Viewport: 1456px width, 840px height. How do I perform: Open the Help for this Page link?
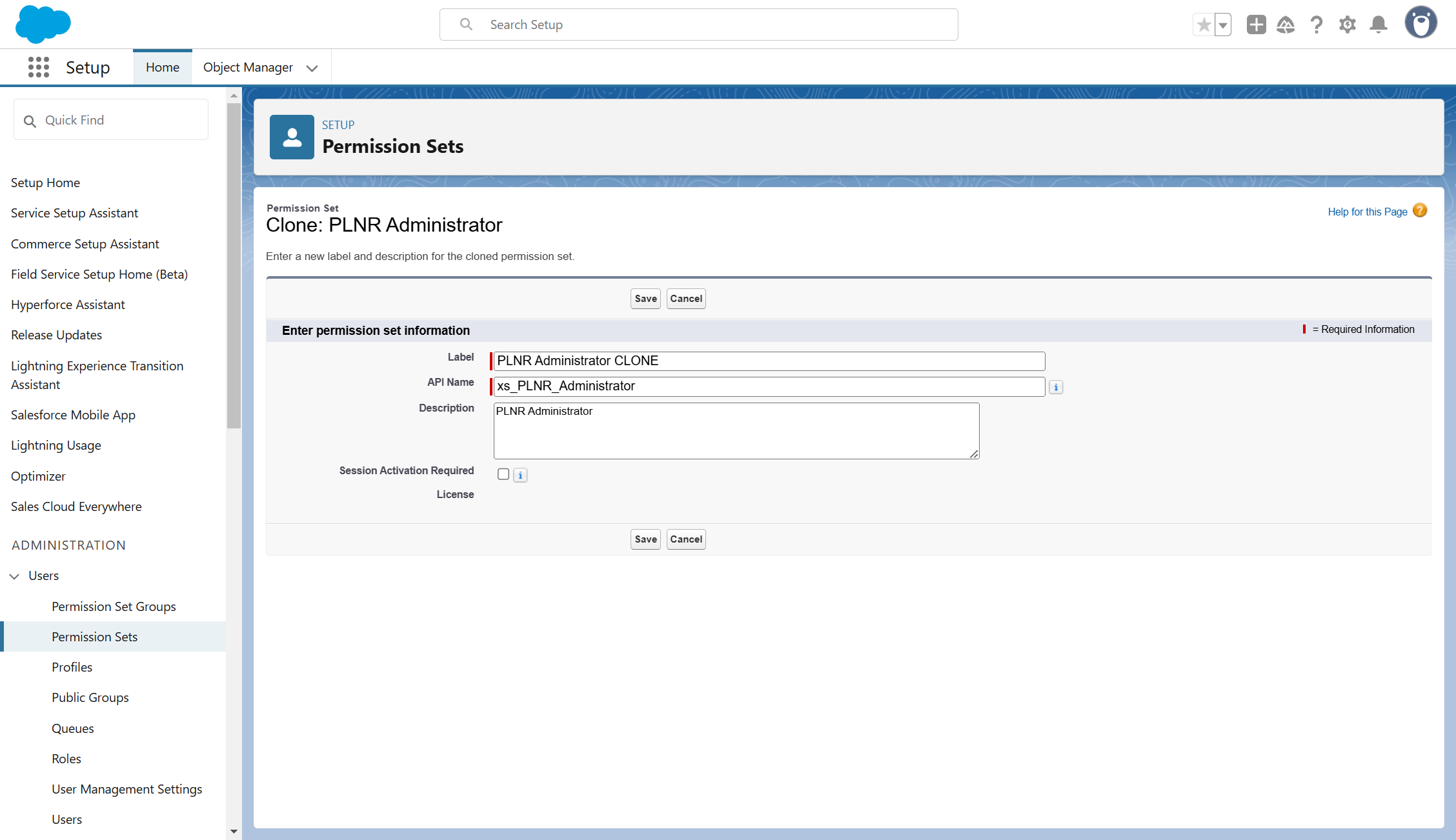[x=1367, y=212]
